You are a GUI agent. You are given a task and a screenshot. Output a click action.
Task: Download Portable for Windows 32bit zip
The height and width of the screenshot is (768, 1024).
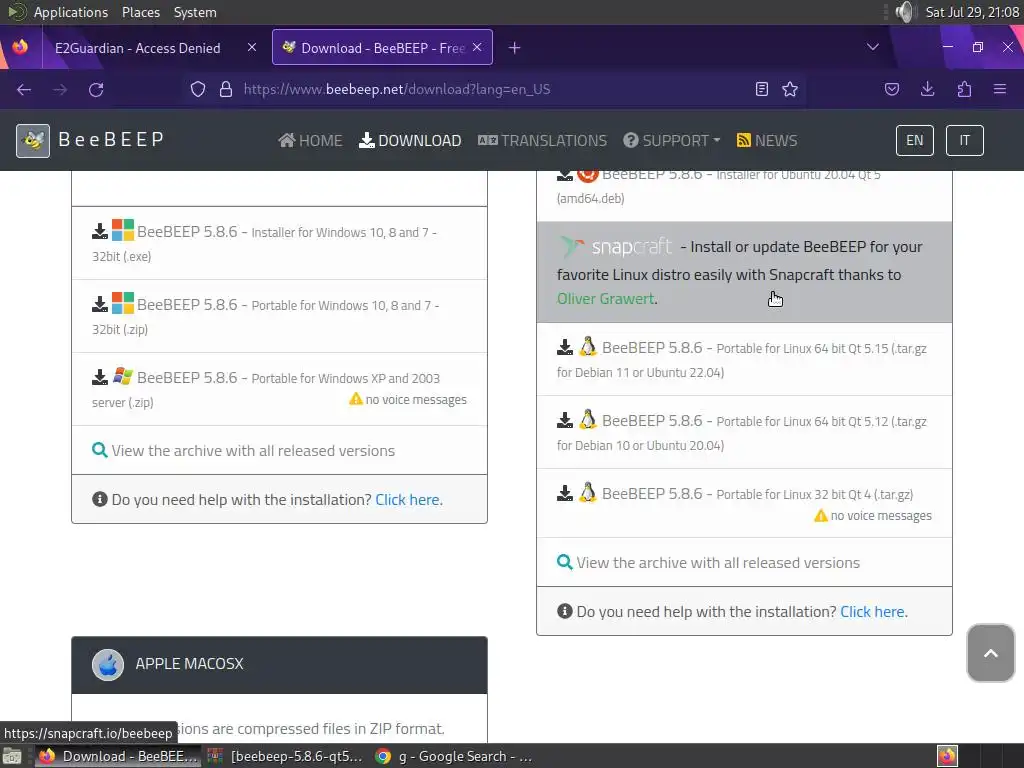pyautogui.click(x=279, y=316)
